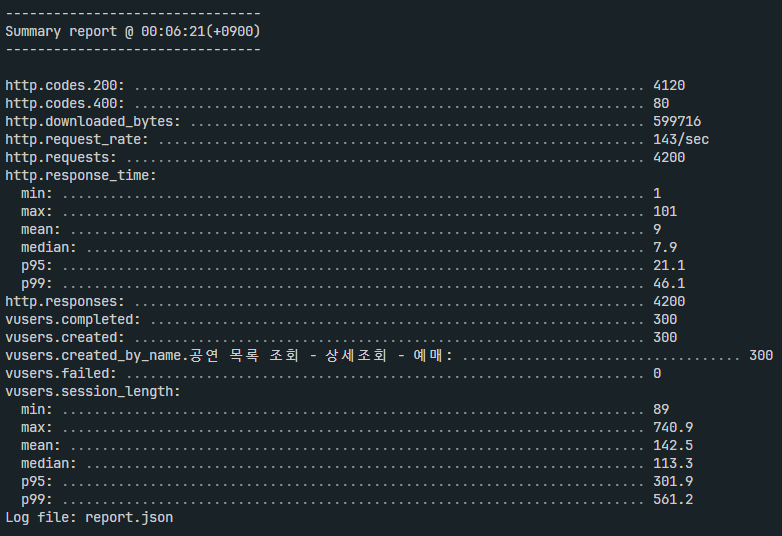Click session length mean value 142.5
This screenshot has height=536, width=782.
pos(673,445)
